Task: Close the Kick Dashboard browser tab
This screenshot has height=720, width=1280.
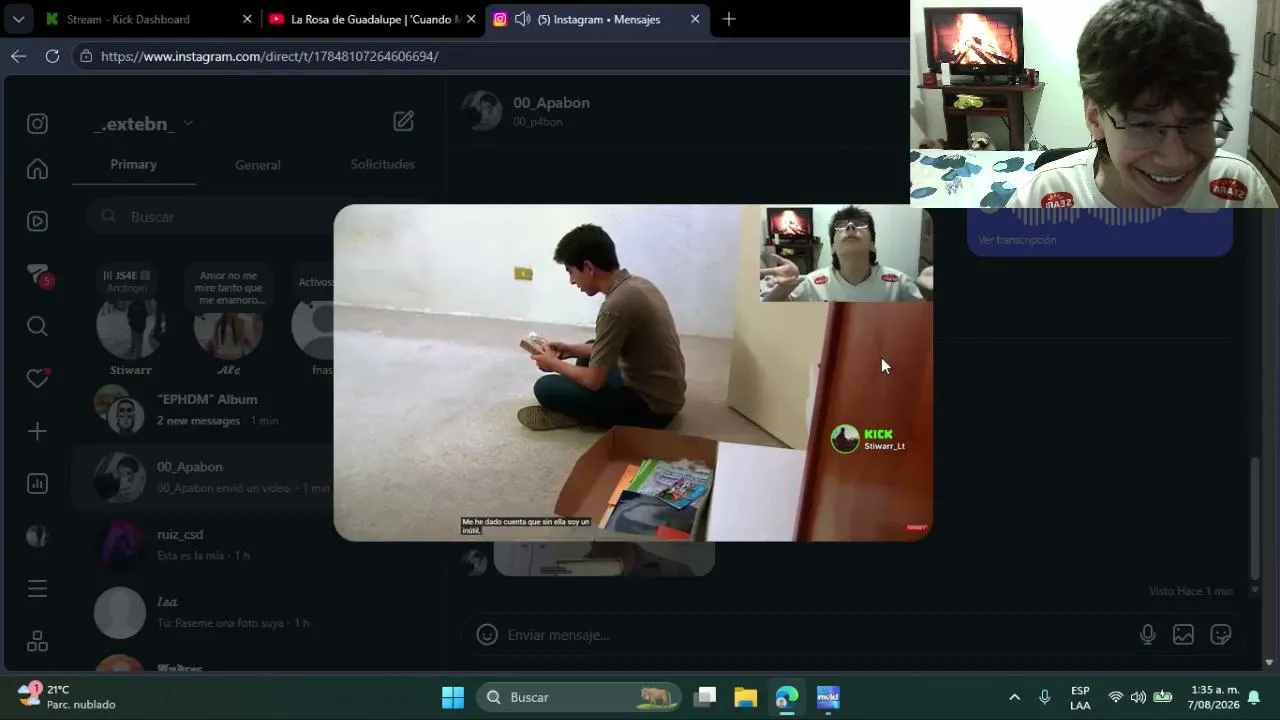Action: click(x=247, y=19)
